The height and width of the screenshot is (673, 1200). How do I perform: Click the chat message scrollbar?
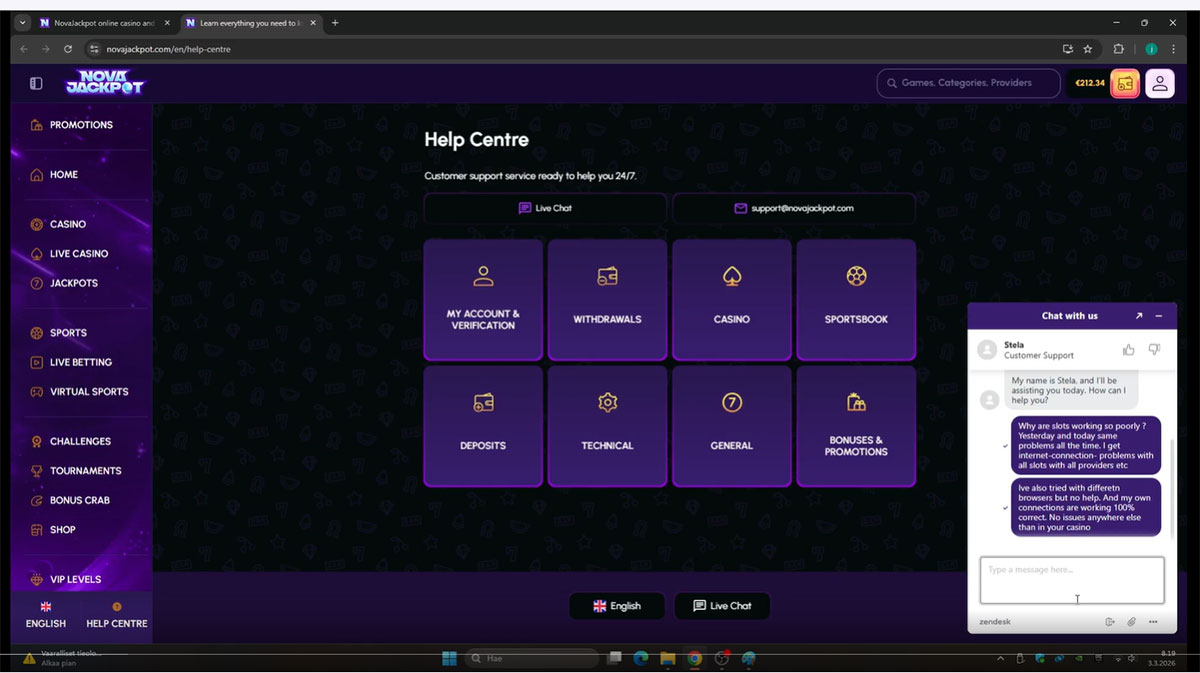[1170, 470]
